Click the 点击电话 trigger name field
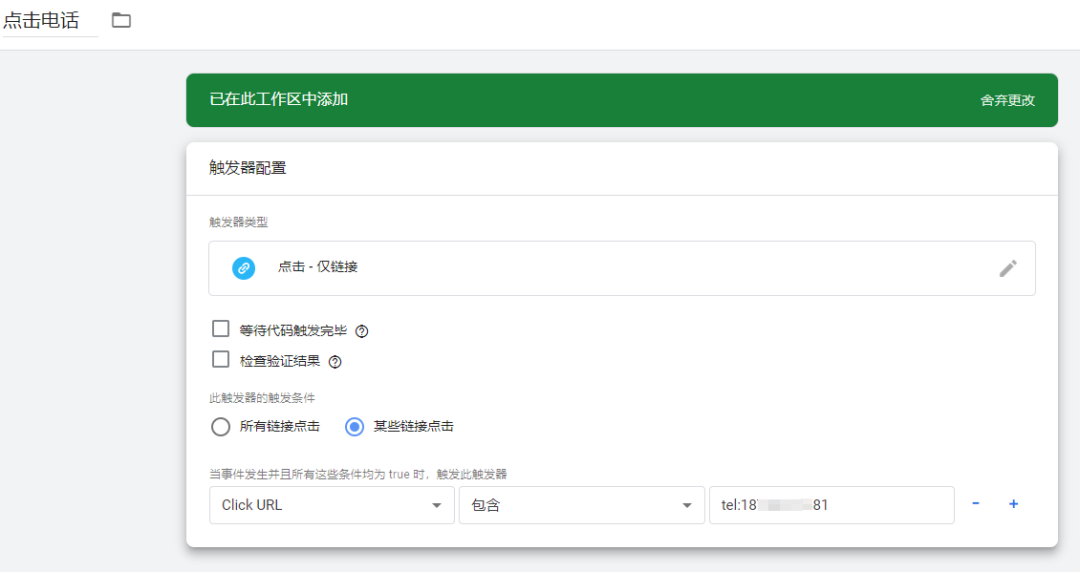This screenshot has width=1080, height=572. click(x=50, y=21)
